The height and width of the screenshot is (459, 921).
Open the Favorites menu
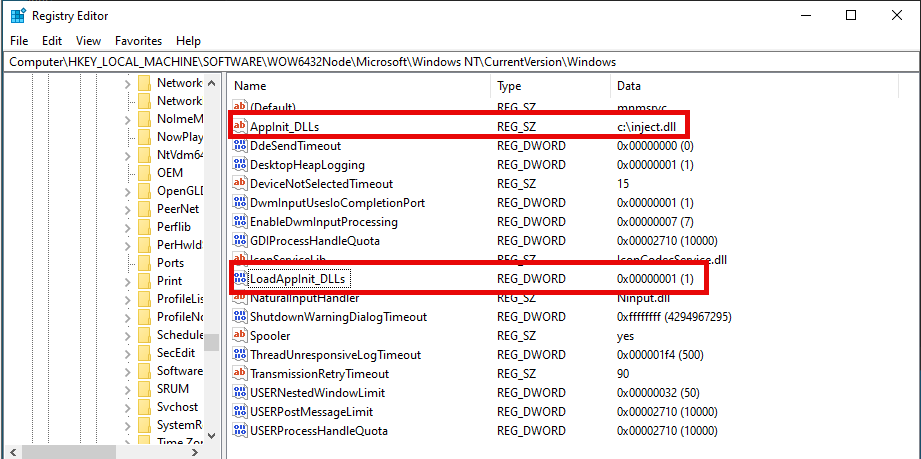(138, 41)
